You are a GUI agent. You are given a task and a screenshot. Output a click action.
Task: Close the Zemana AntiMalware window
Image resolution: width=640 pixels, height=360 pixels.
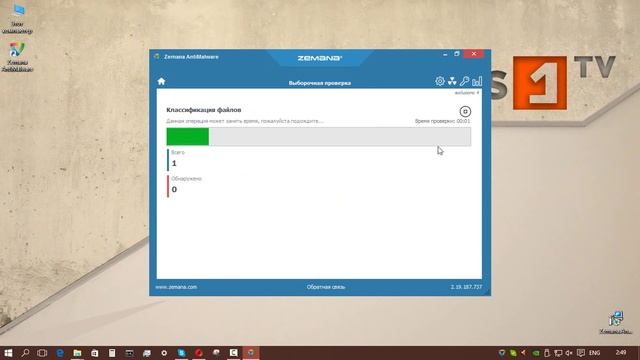click(473, 54)
